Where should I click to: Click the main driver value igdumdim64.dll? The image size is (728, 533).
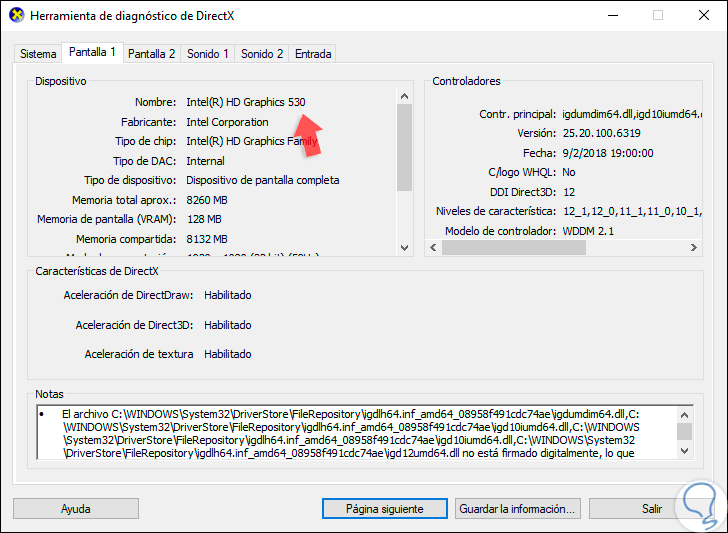coord(631,114)
